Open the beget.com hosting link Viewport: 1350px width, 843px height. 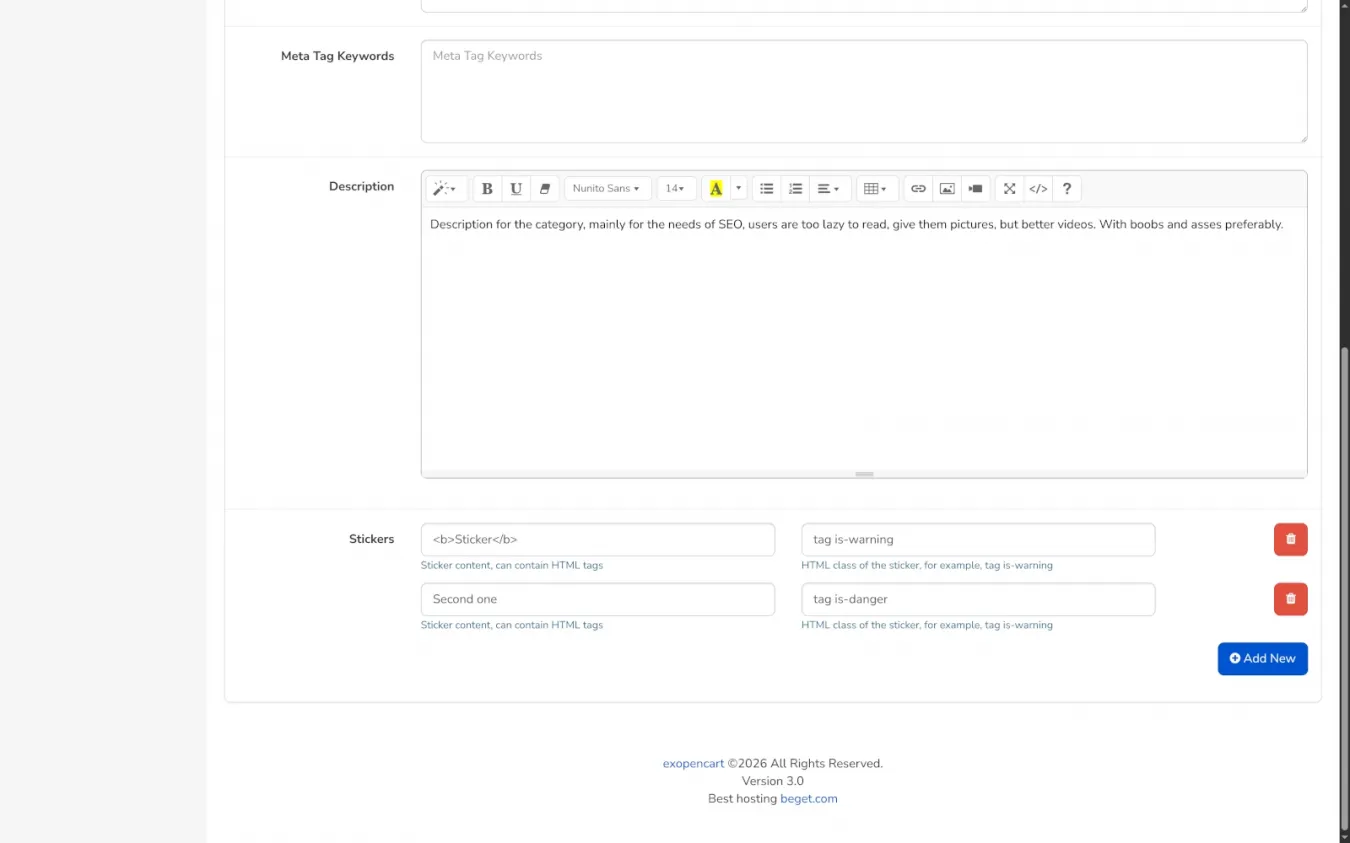click(808, 799)
